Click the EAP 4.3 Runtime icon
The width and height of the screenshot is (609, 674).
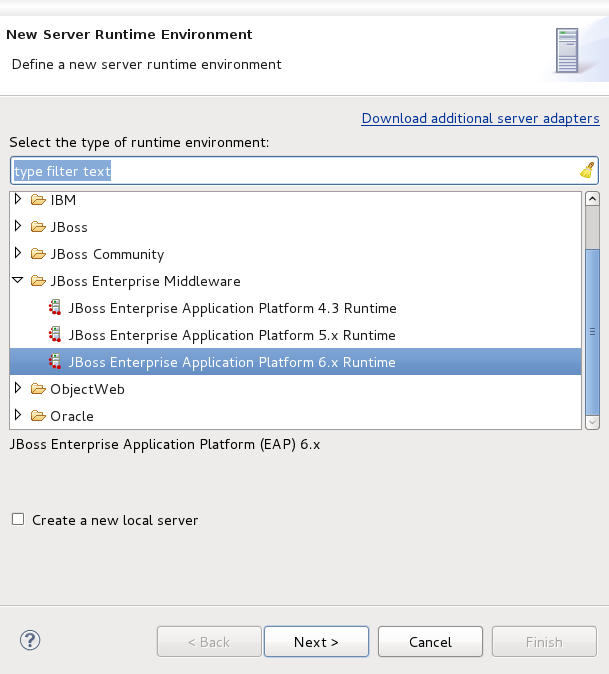tap(56, 308)
